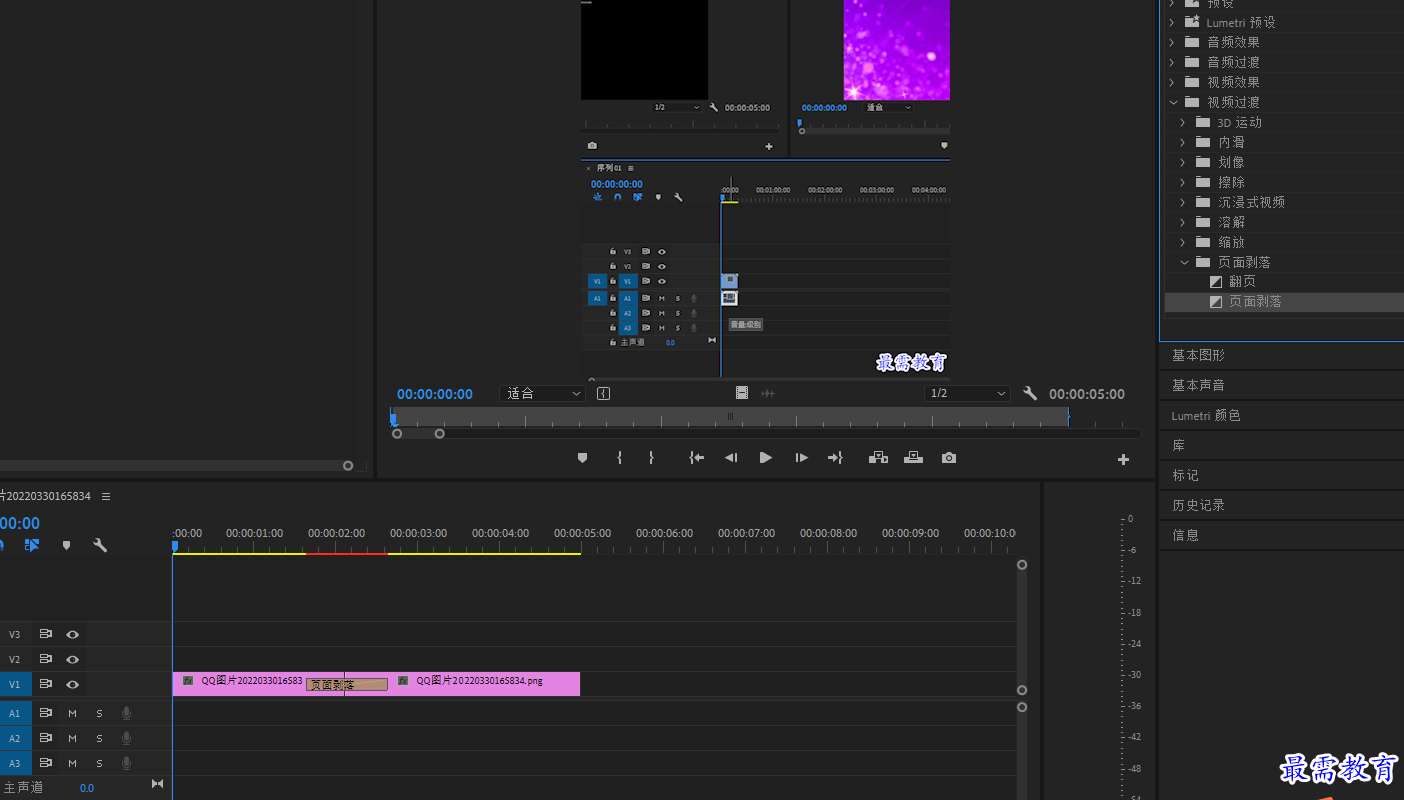Collapse the 视频过渡 folder
Screen dimensions: 1404x800
pos(1172,102)
